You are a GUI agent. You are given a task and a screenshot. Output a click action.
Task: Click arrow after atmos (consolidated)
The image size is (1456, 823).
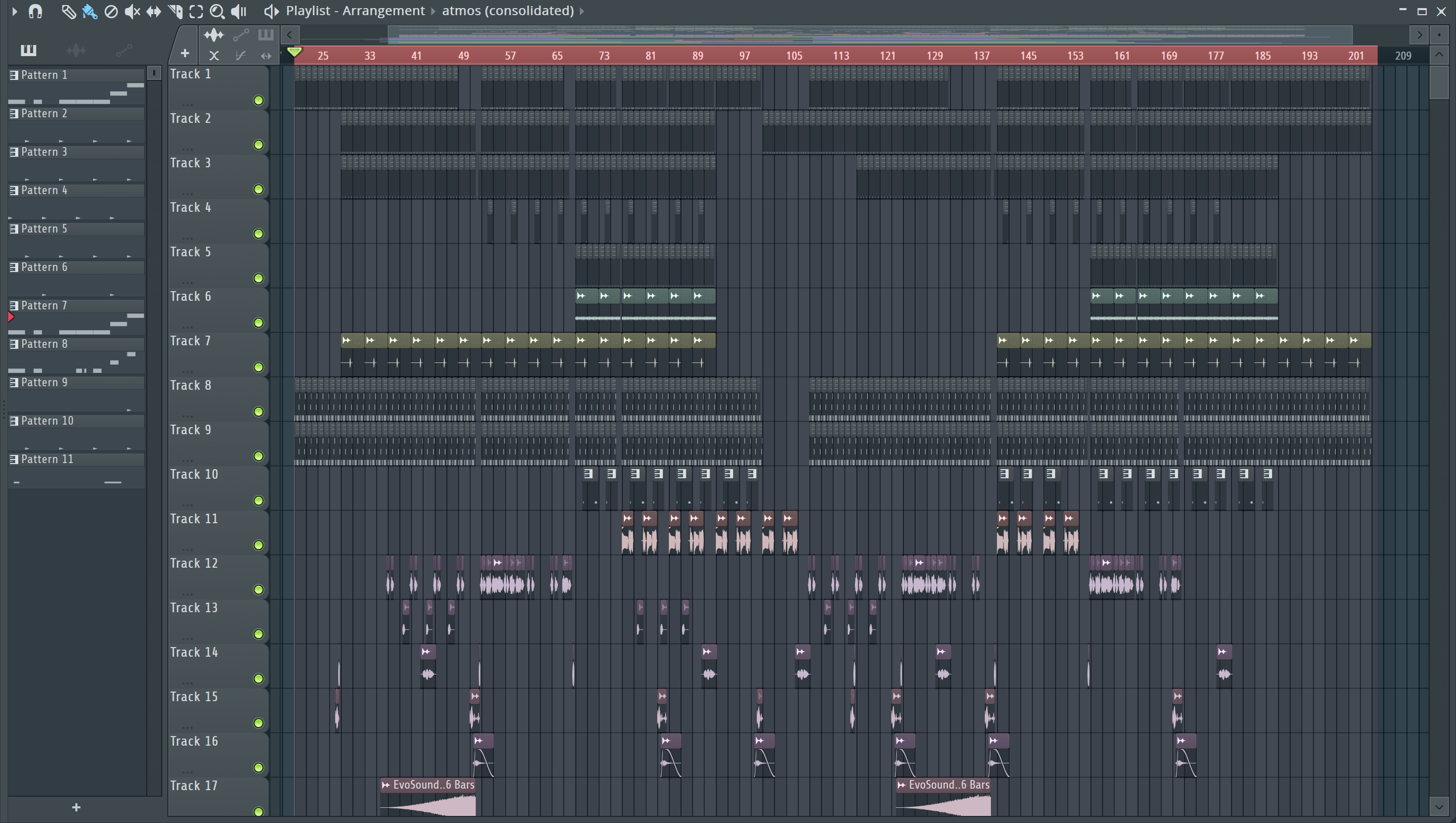coord(581,11)
